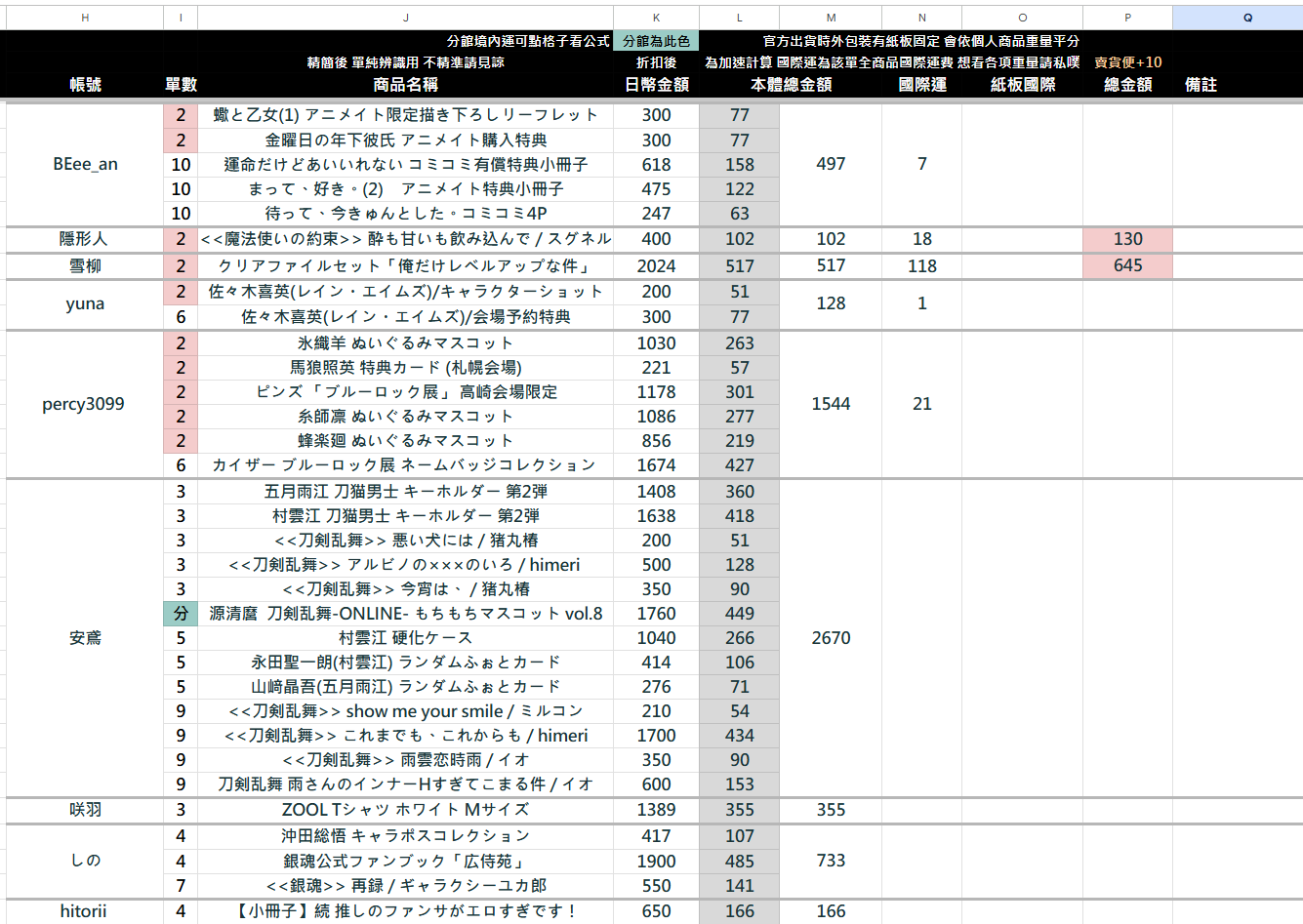Click yen amount 2024
Viewport: 1303px width, 924px height.
656,265
